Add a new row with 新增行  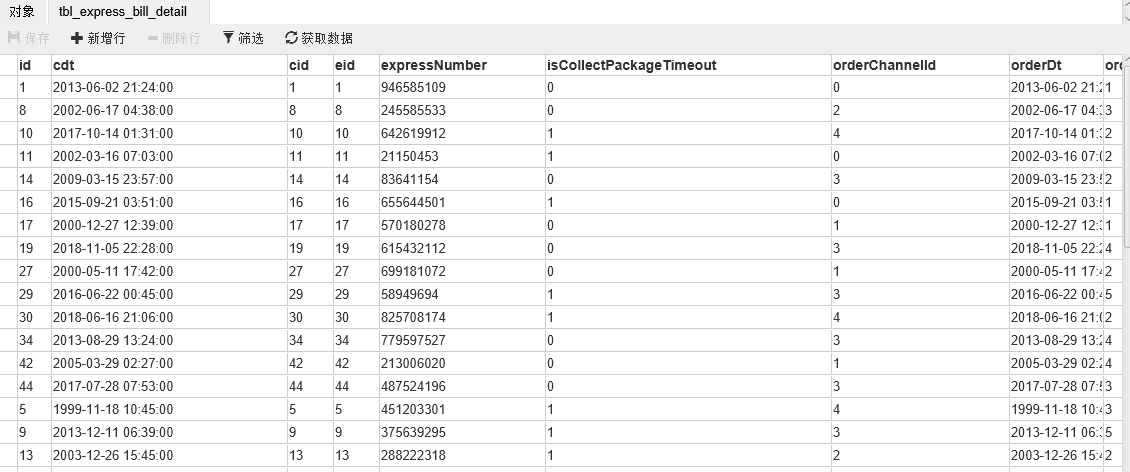98,38
